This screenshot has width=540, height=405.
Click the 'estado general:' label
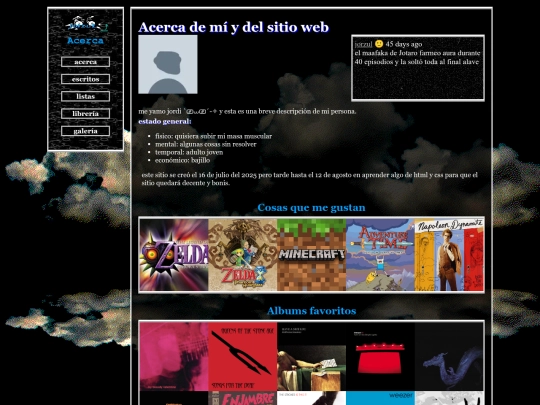click(165, 121)
